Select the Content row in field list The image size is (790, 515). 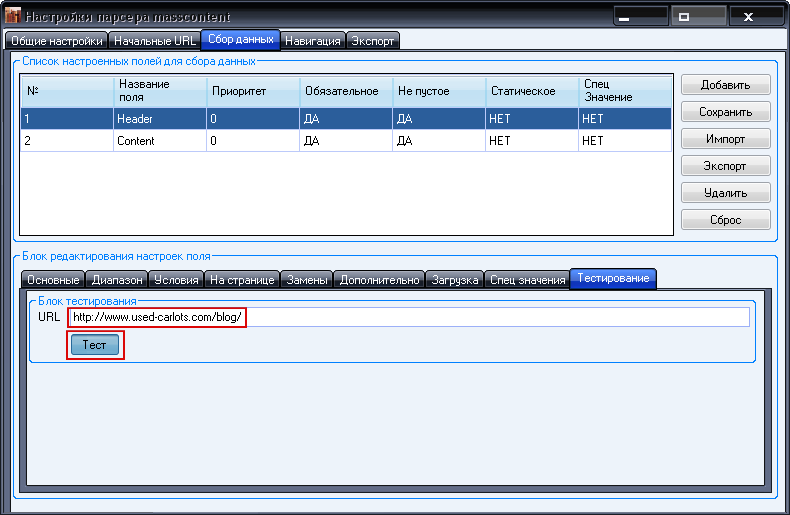135,141
